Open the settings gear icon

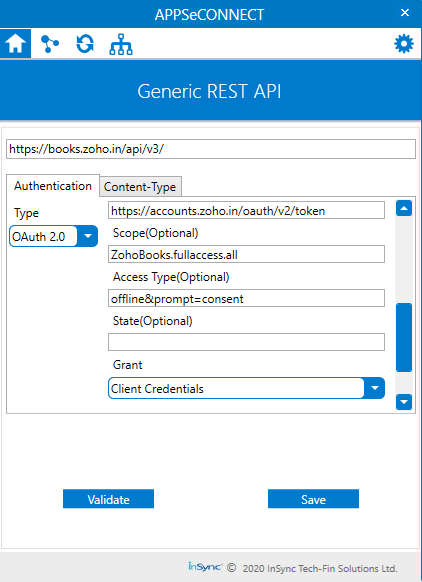[403, 44]
